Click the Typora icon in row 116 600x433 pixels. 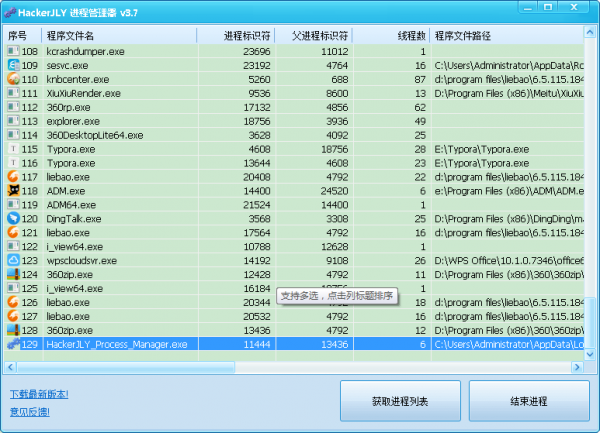click(13, 163)
